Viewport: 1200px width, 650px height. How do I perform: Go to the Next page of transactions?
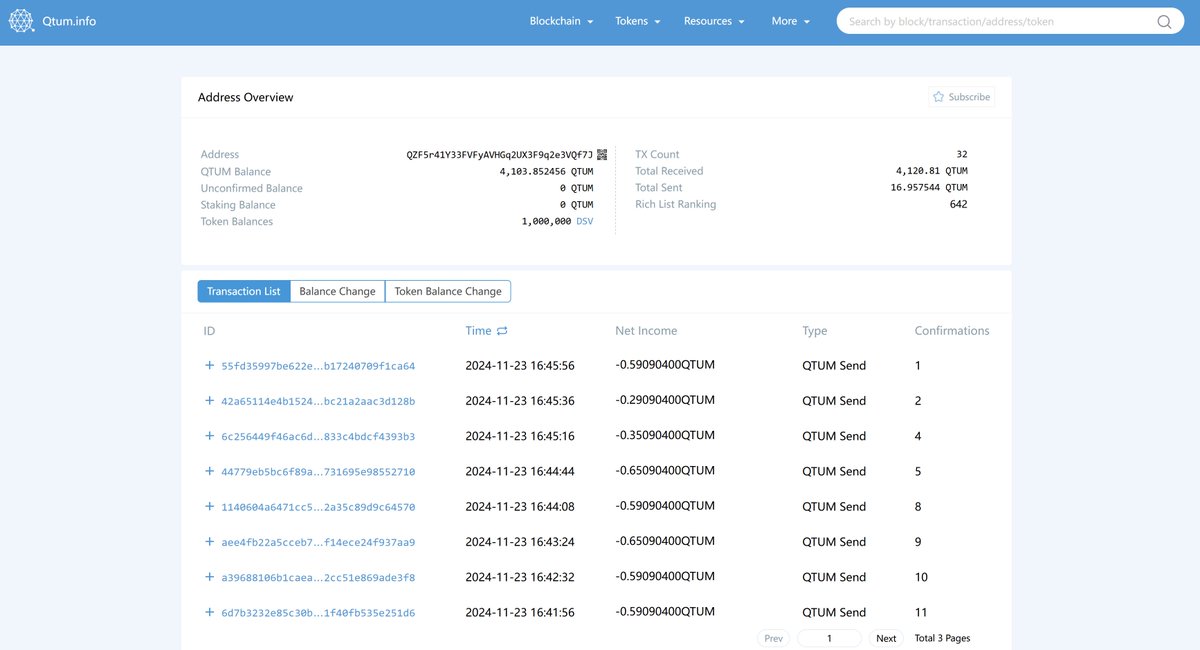886,637
